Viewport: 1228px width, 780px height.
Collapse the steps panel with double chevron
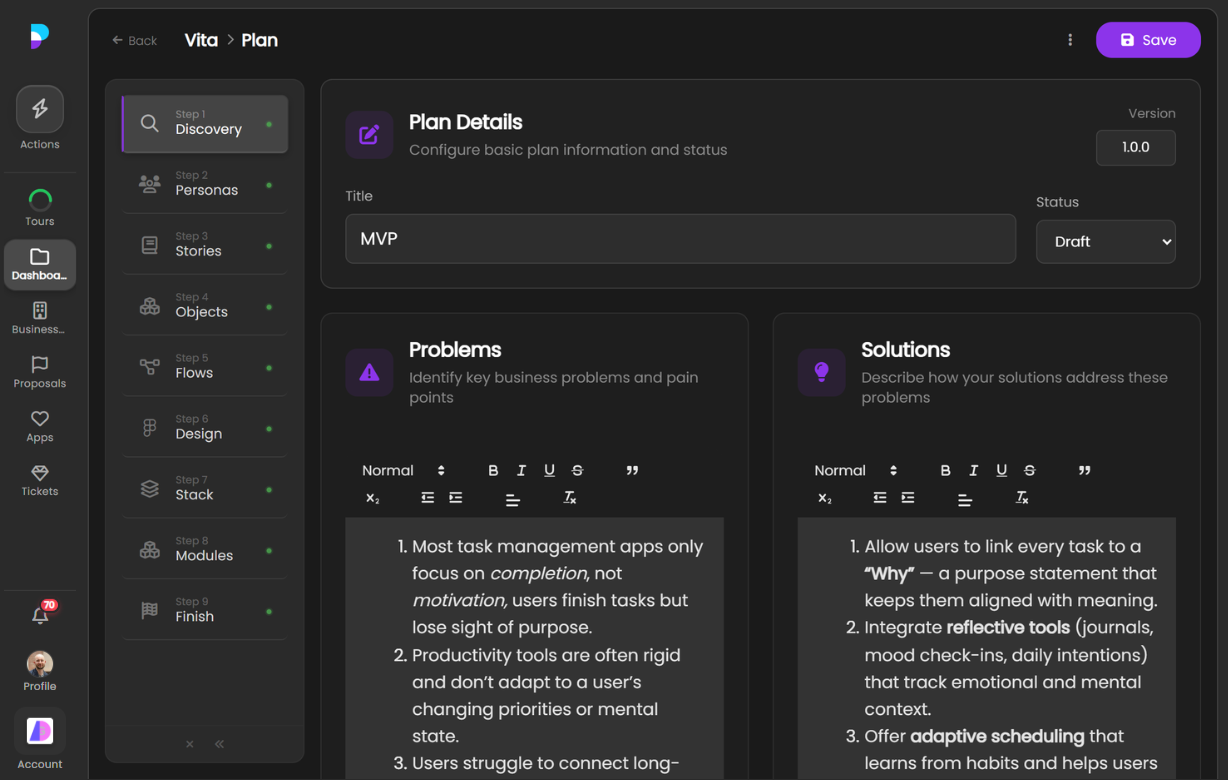[x=219, y=744]
